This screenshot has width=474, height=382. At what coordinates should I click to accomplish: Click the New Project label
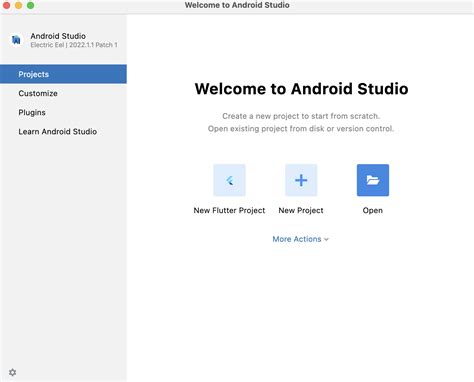coord(301,210)
